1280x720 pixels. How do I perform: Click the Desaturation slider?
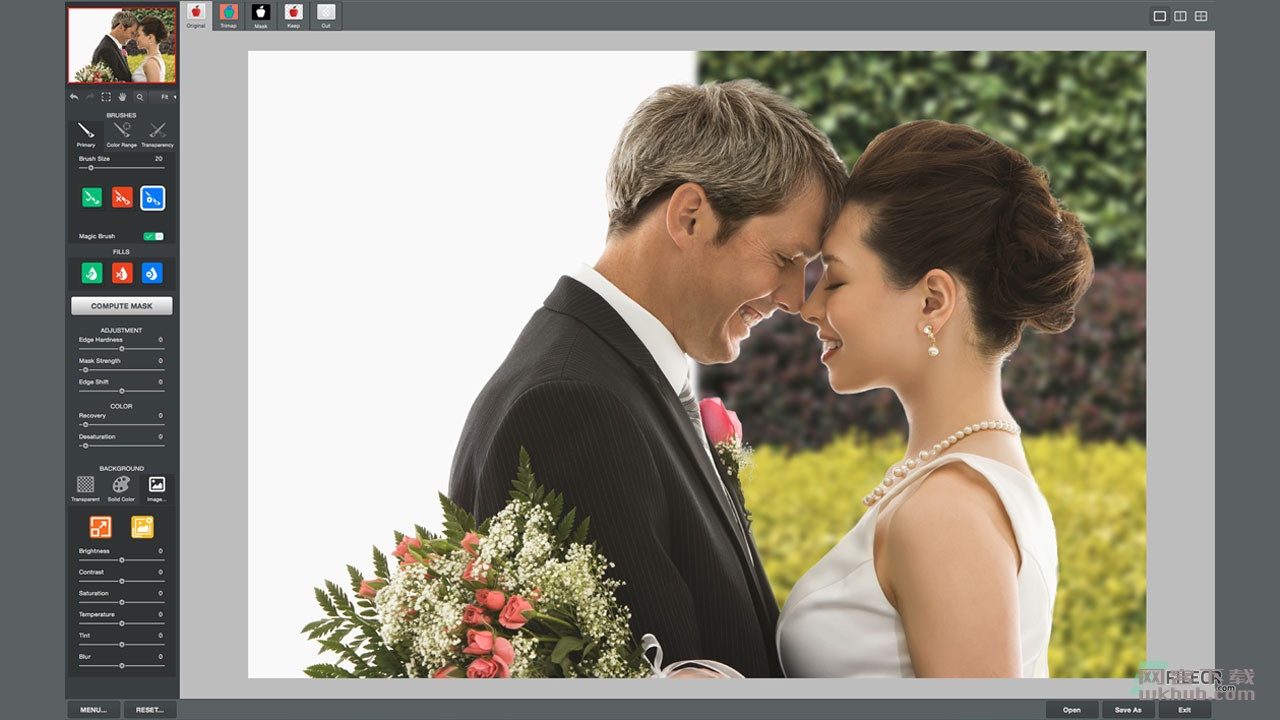(121, 445)
